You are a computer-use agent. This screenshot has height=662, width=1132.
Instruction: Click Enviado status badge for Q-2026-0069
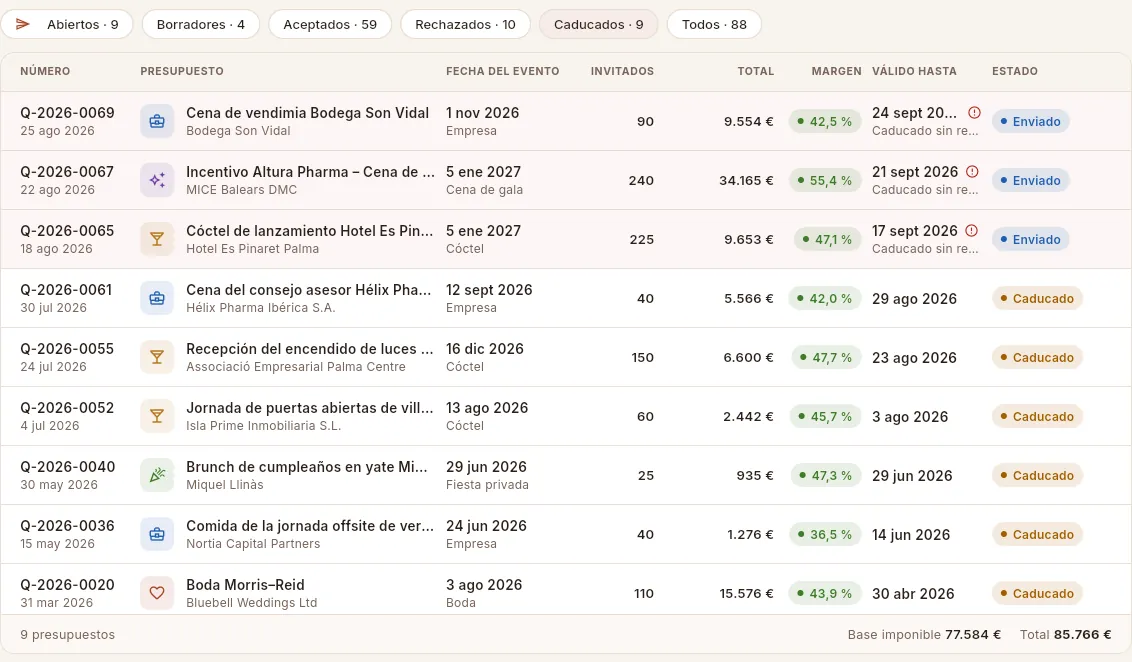click(x=1030, y=121)
